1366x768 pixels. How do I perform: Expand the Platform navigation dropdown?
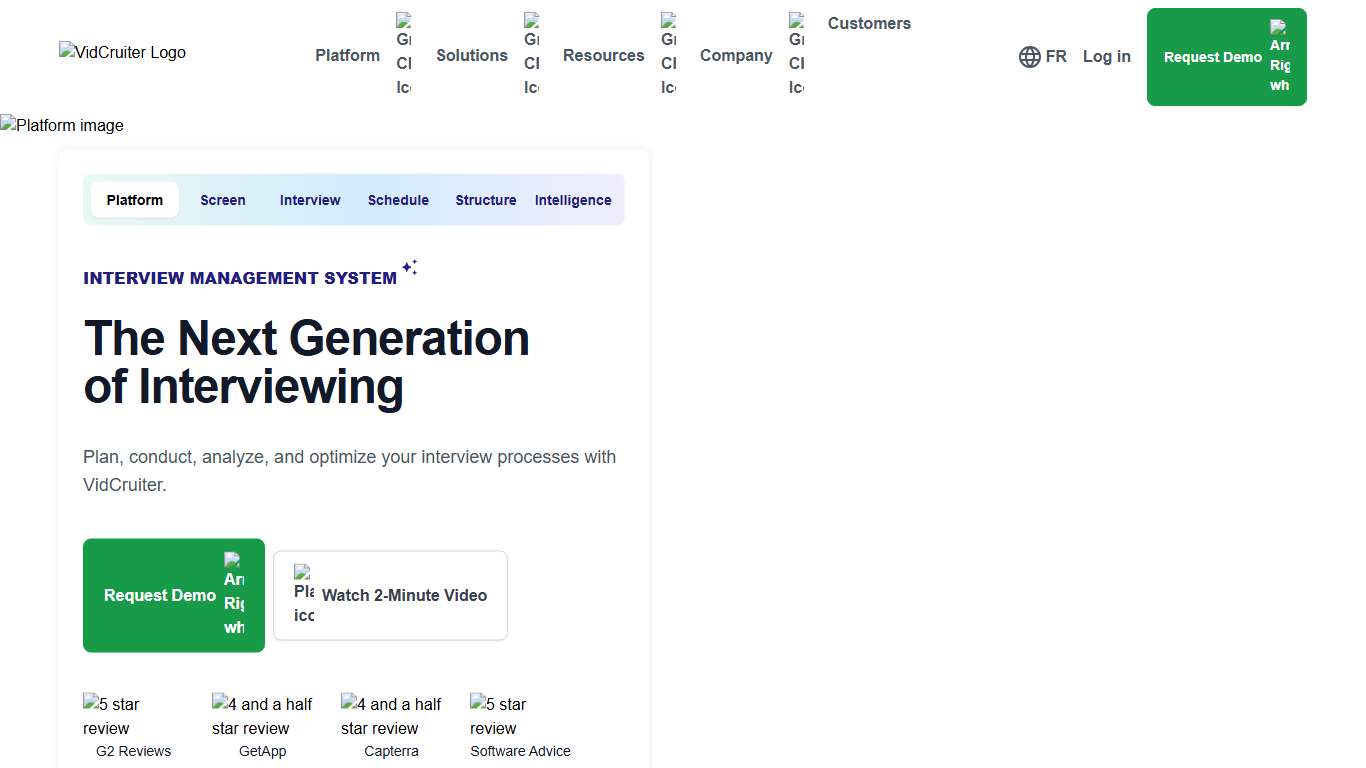404,55
